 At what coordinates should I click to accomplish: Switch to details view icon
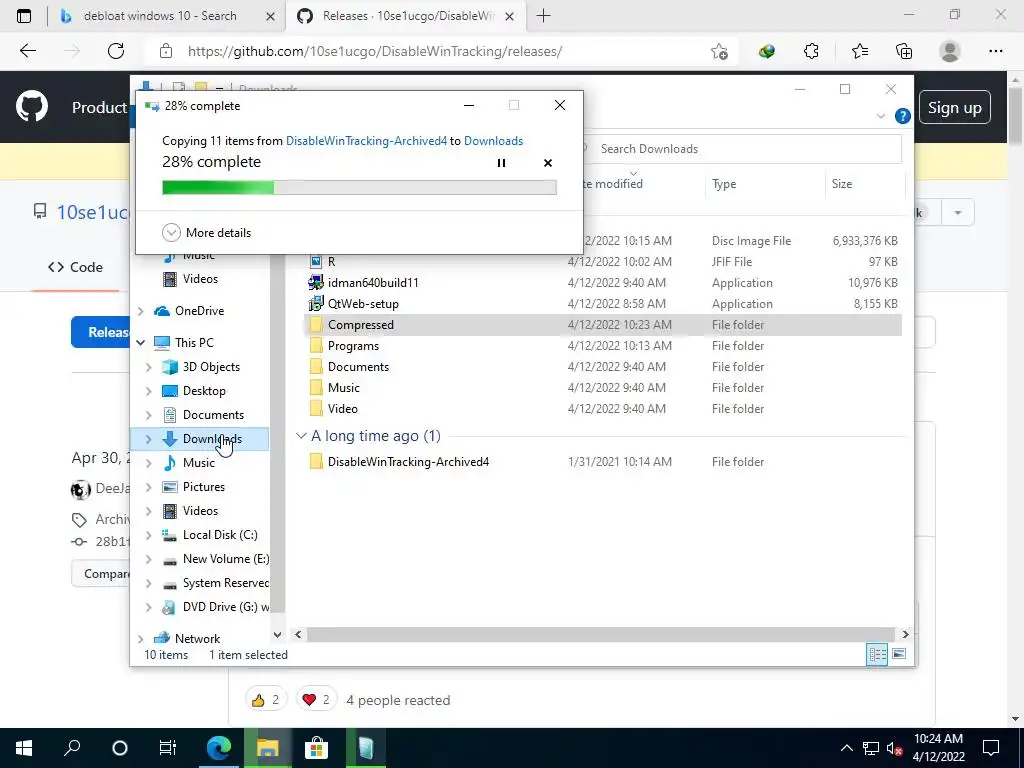pyautogui.click(x=877, y=654)
